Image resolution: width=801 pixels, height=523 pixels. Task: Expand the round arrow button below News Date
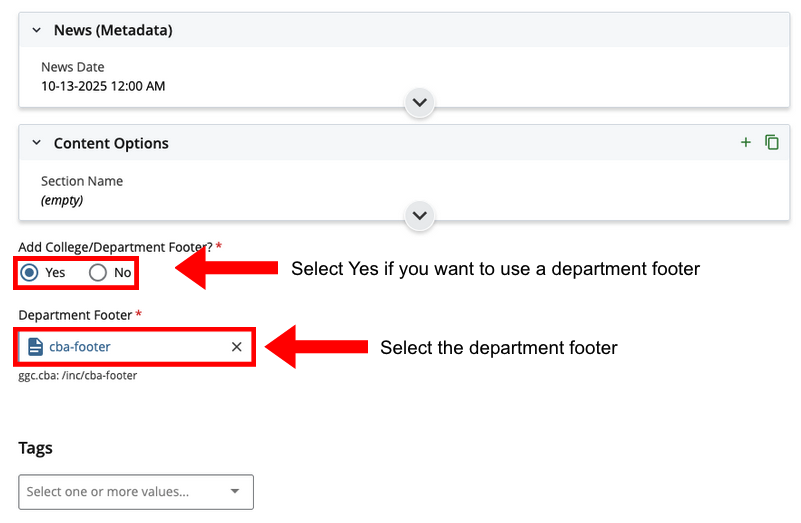(420, 103)
